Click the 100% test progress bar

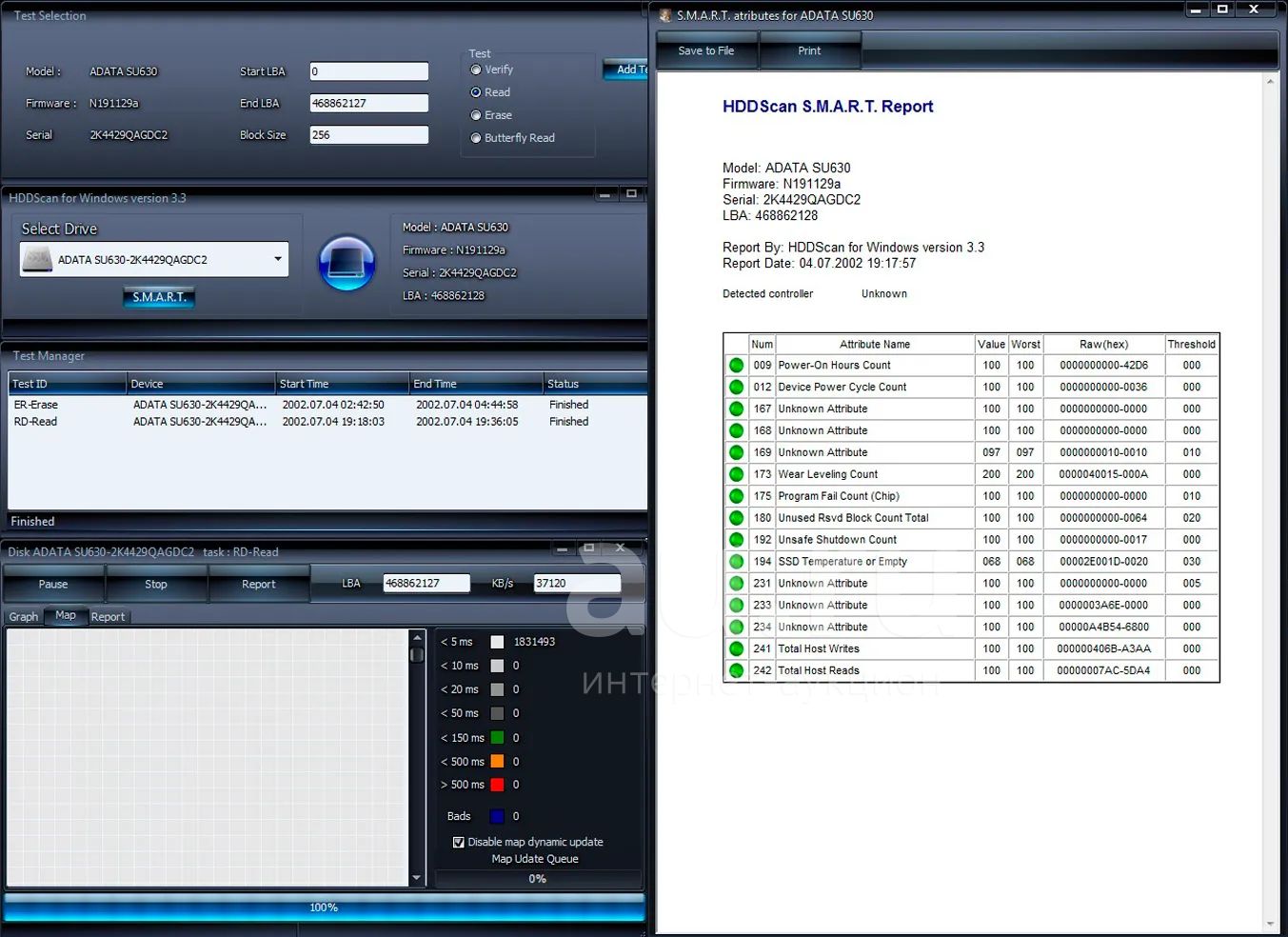coord(325,907)
